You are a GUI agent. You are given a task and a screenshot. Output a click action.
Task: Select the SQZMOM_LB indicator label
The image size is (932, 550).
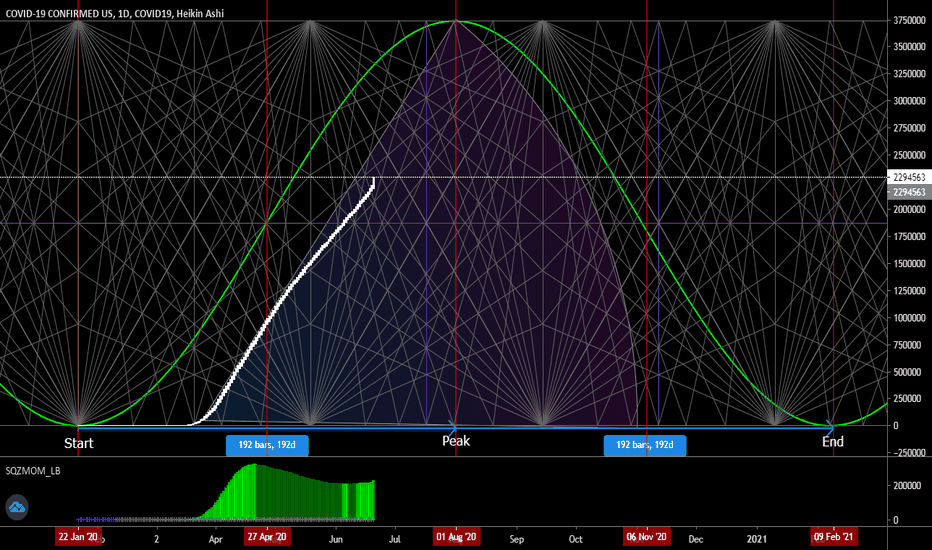(x=33, y=471)
